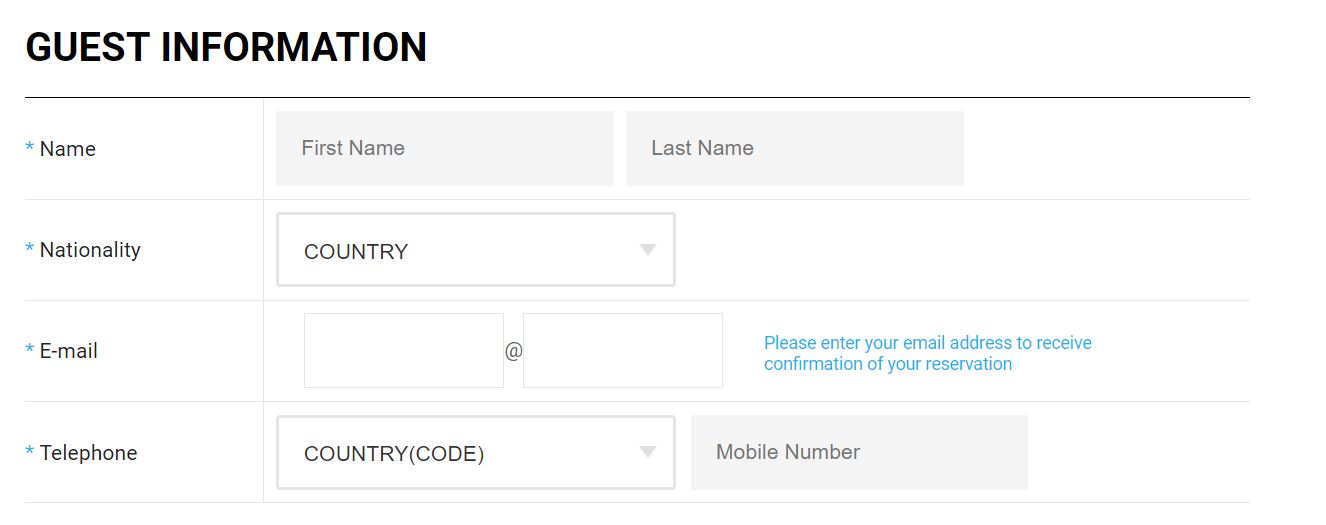Click the E-mail field label
Image resolution: width=1326 pixels, height=525 pixels.
point(69,351)
